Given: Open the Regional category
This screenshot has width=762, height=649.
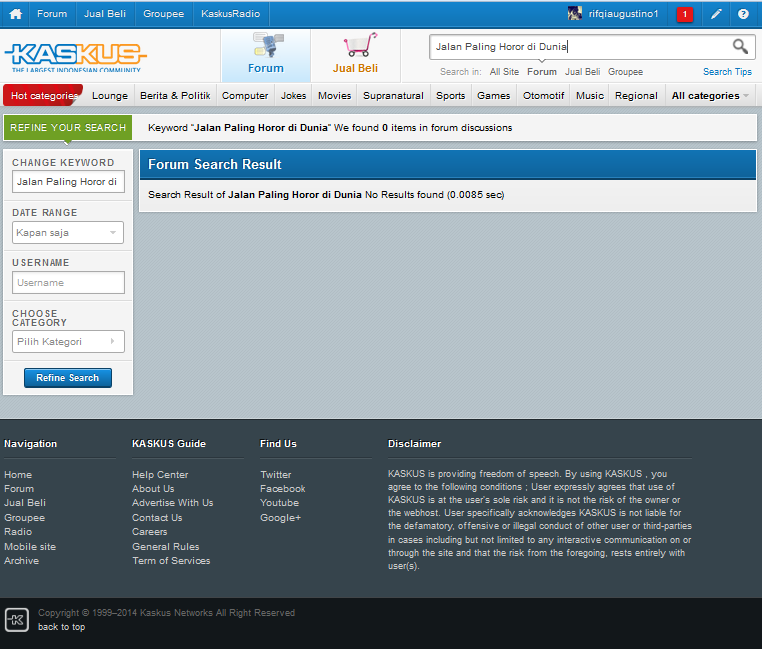Looking at the screenshot, I should click(x=636, y=96).
